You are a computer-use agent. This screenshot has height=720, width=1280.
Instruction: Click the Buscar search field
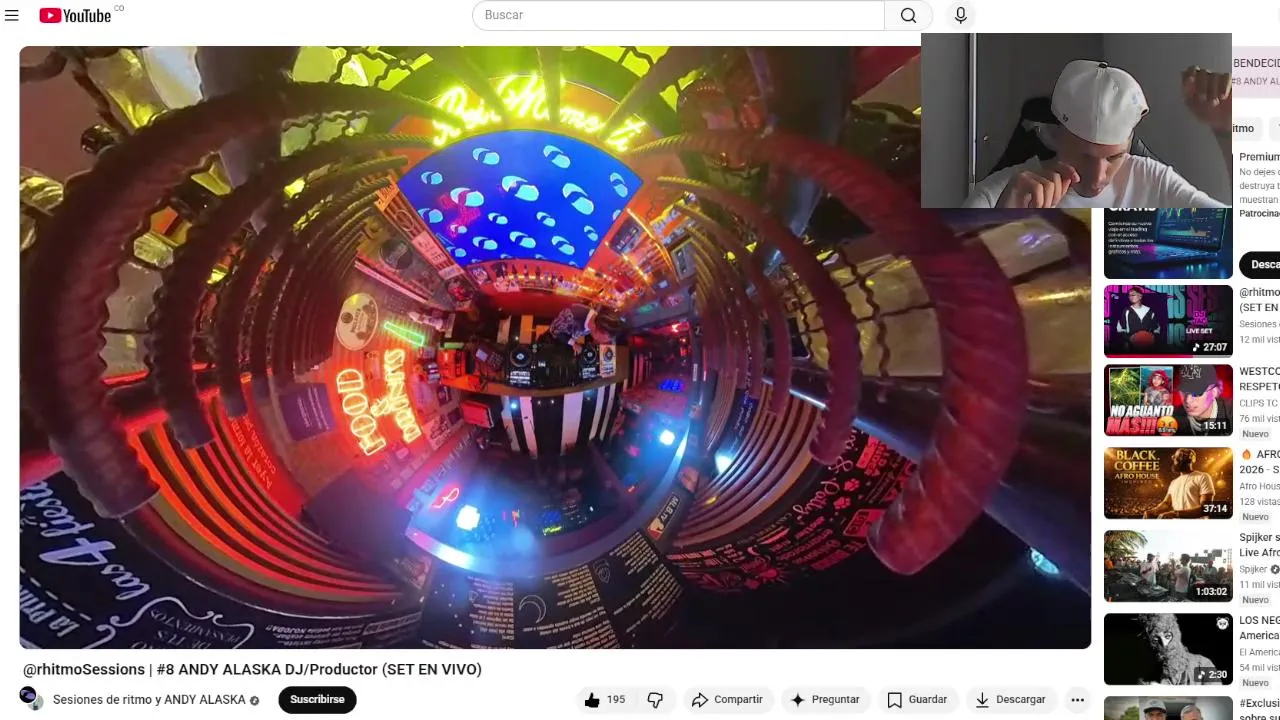[678, 15]
